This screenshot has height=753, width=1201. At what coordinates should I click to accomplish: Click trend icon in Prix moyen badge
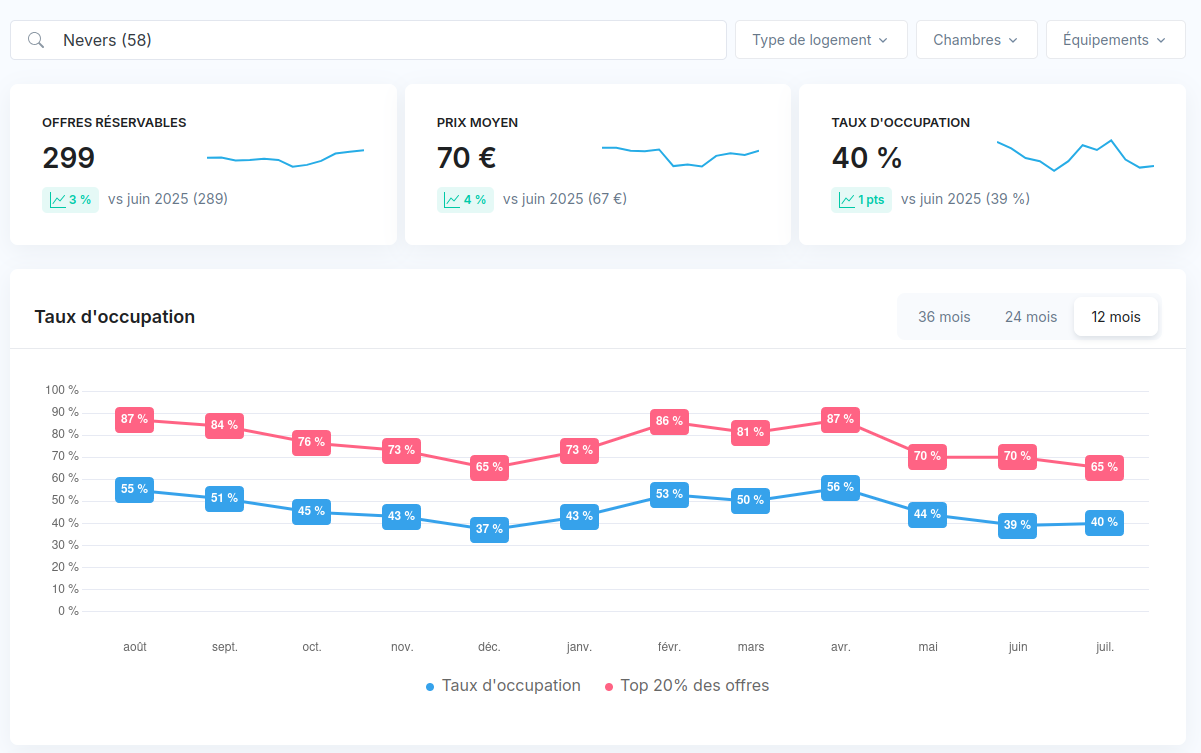(x=452, y=200)
